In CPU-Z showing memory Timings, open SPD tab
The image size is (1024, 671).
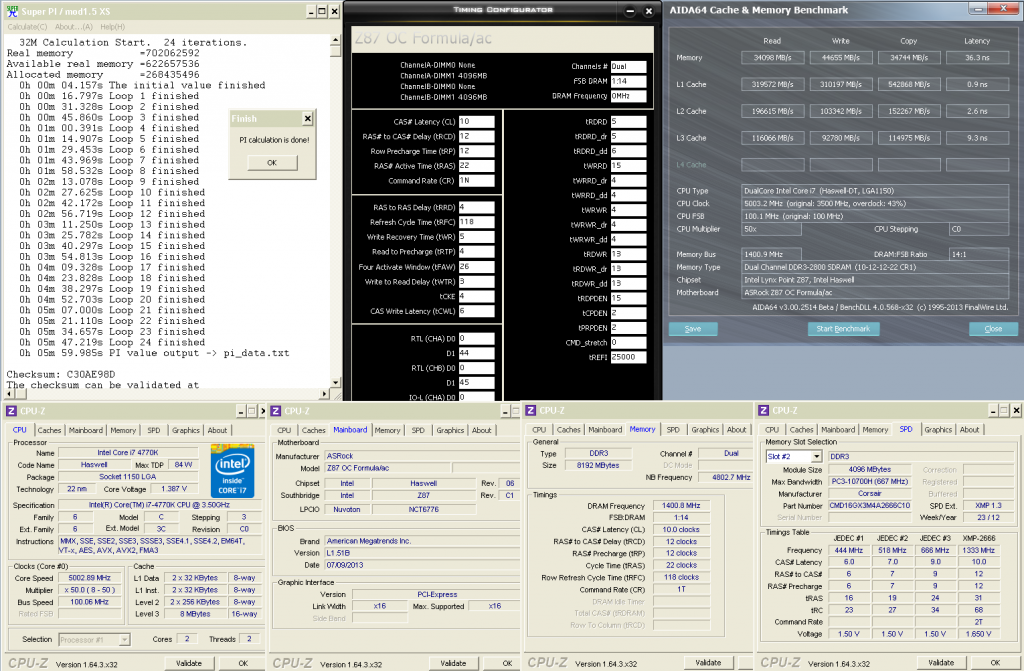[673, 429]
